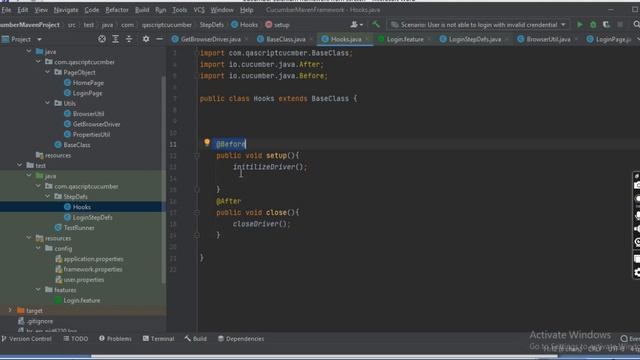Image resolution: width=640 pixels, height=360 pixels.
Task: Open the Refactor menu
Action: 117,10
